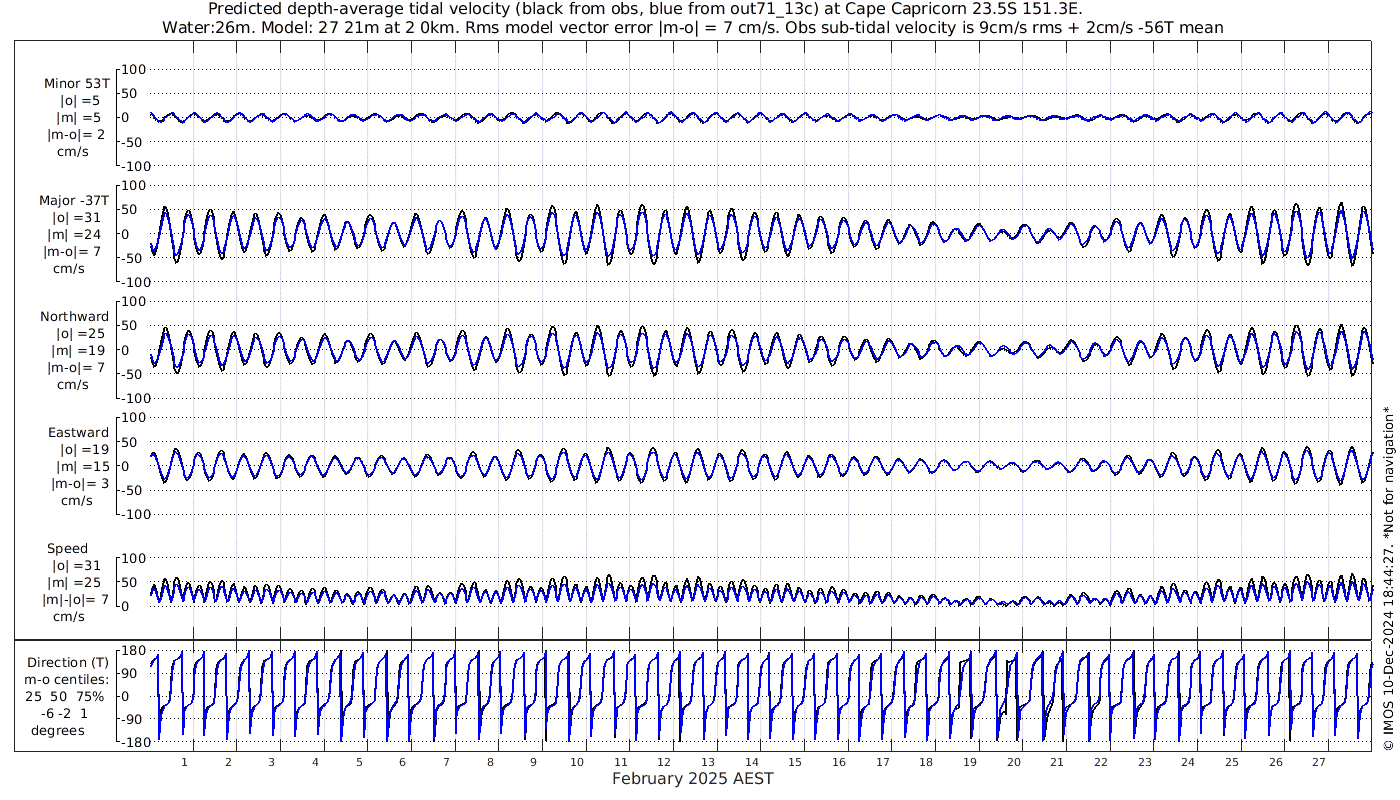Click the 'February 2025 AEST' axis label
The height and width of the screenshot is (800, 1400).
coord(692,779)
